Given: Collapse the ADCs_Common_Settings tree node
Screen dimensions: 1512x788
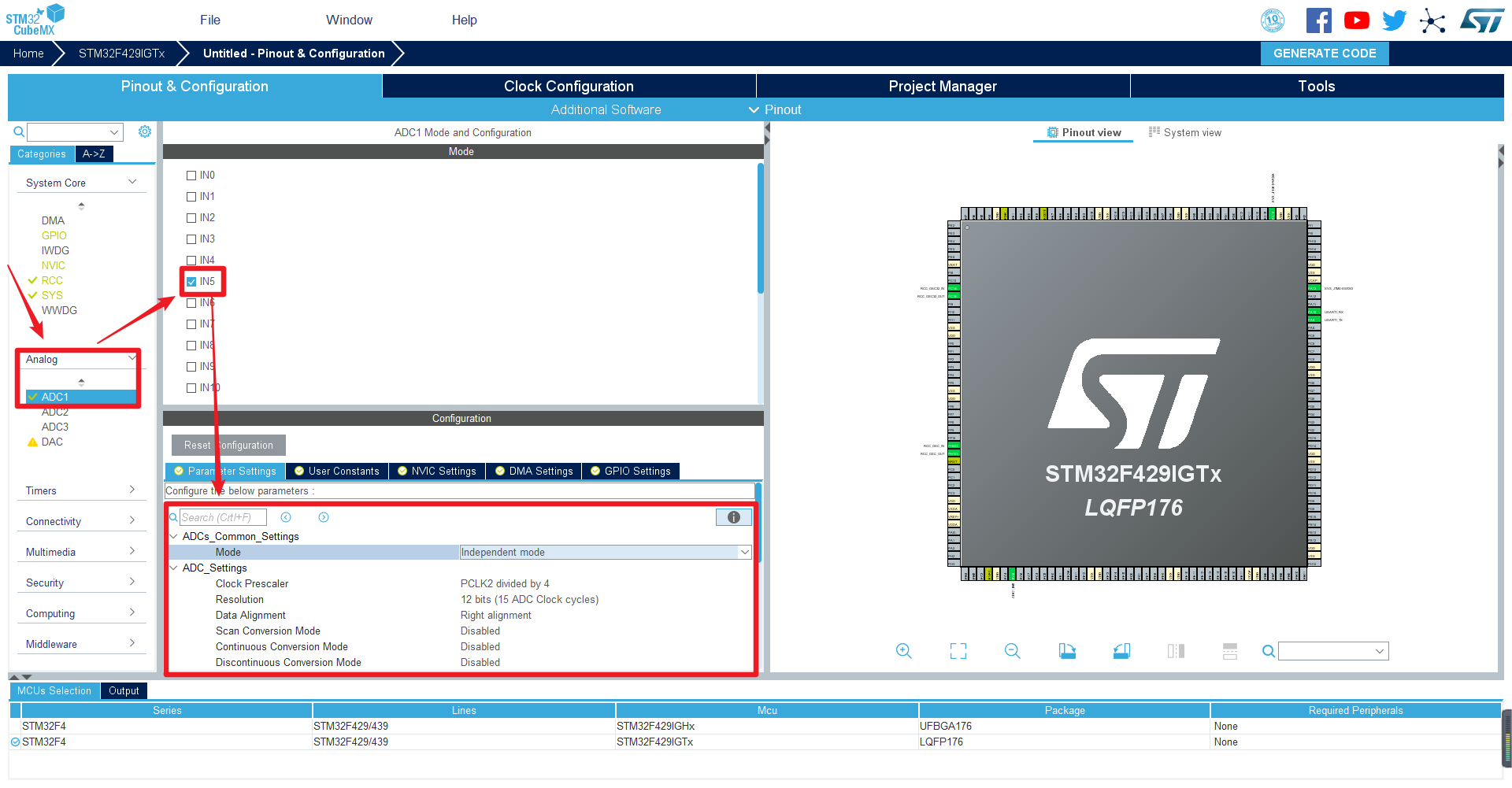Looking at the screenshot, I should (x=173, y=536).
